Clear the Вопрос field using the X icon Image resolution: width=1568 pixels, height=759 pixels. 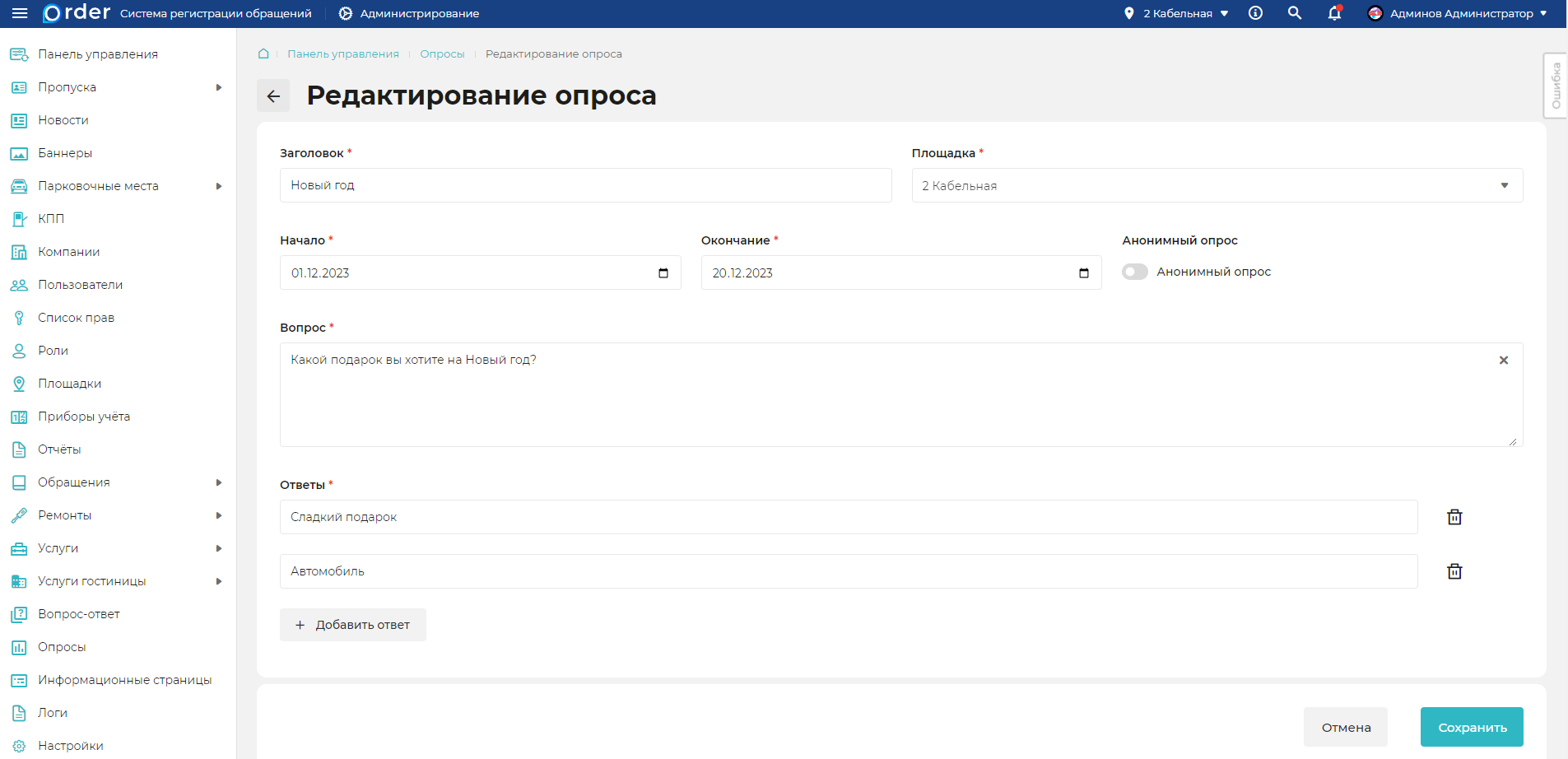tap(1504, 360)
